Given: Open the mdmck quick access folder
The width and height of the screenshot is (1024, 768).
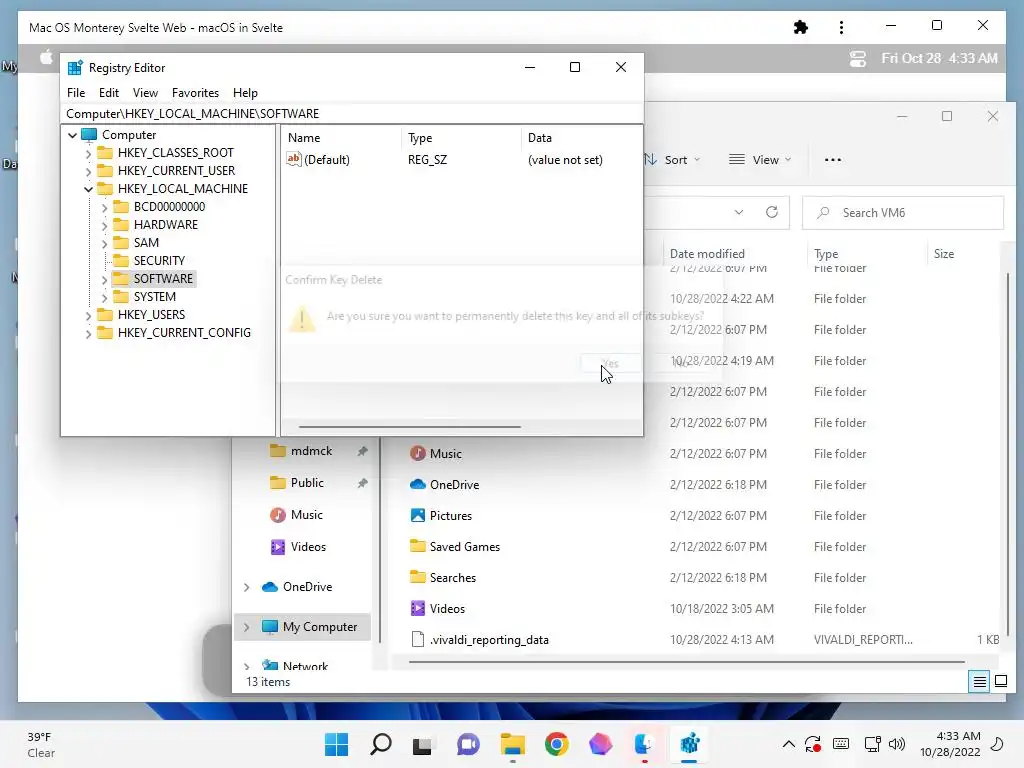Looking at the screenshot, I should tap(311, 451).
